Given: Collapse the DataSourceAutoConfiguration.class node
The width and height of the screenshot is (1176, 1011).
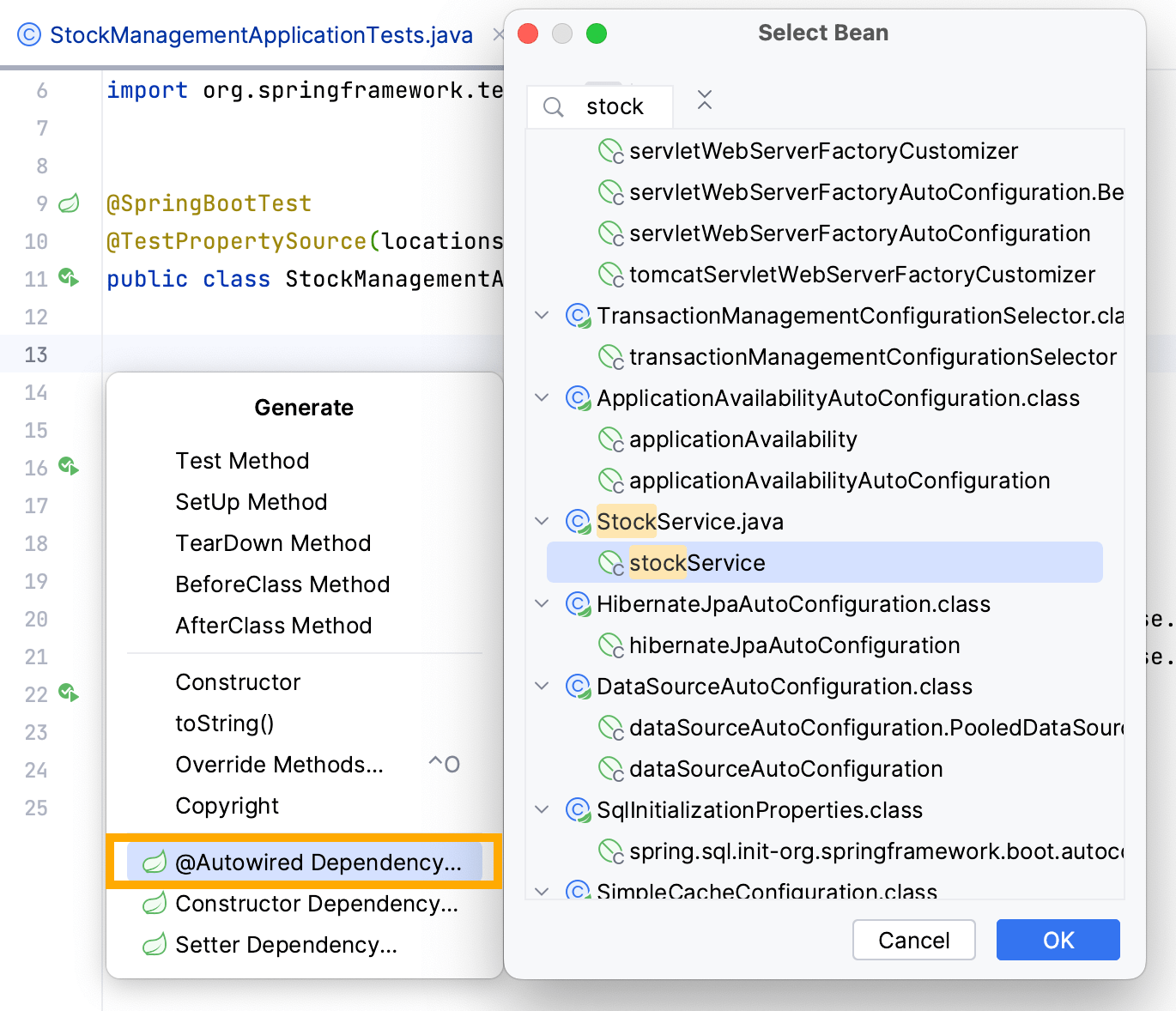Looking at the screenshot, I should (541, 686).
